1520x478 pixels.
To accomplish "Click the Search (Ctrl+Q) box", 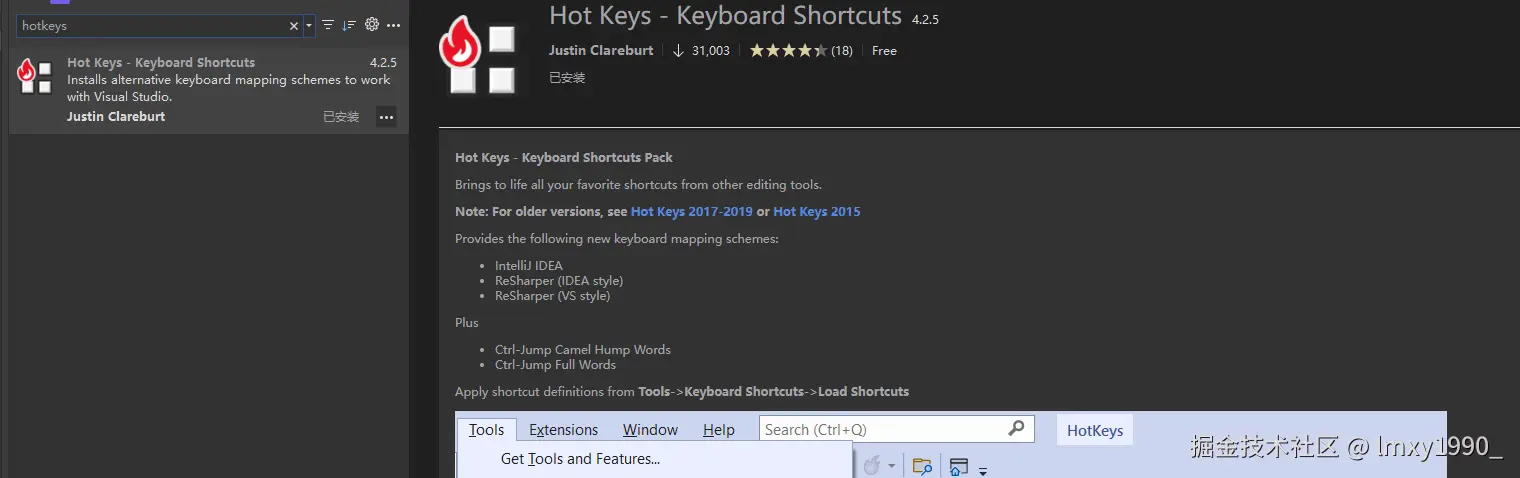I will click(896, 429).
